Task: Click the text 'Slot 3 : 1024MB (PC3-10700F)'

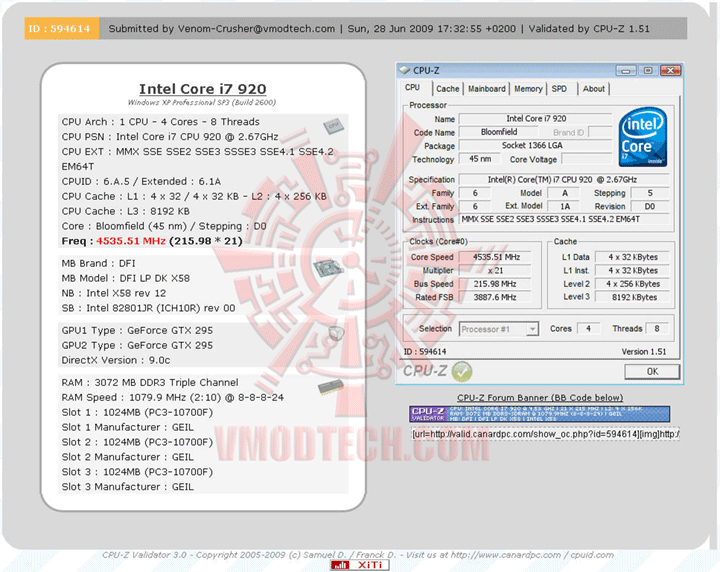Action: pyautogui.click(x=137, y=472)
